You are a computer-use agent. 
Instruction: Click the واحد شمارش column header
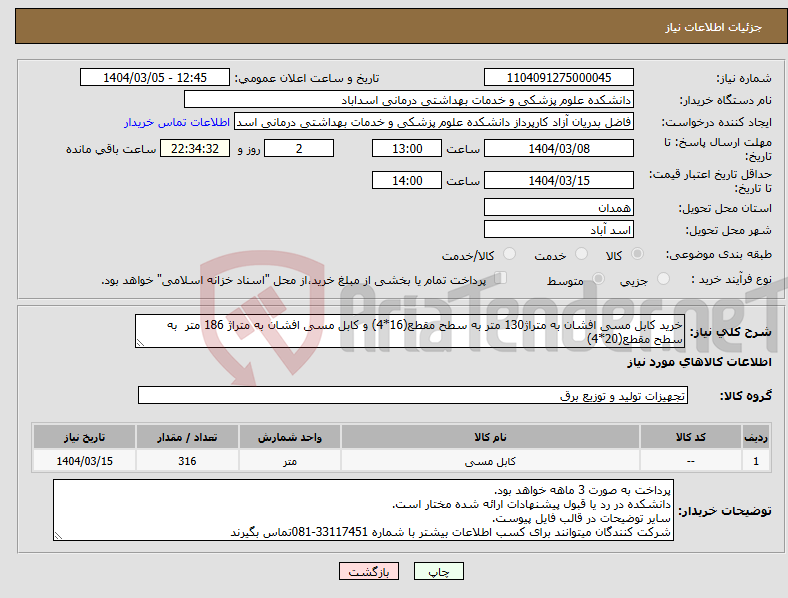[x=289, y=437]
